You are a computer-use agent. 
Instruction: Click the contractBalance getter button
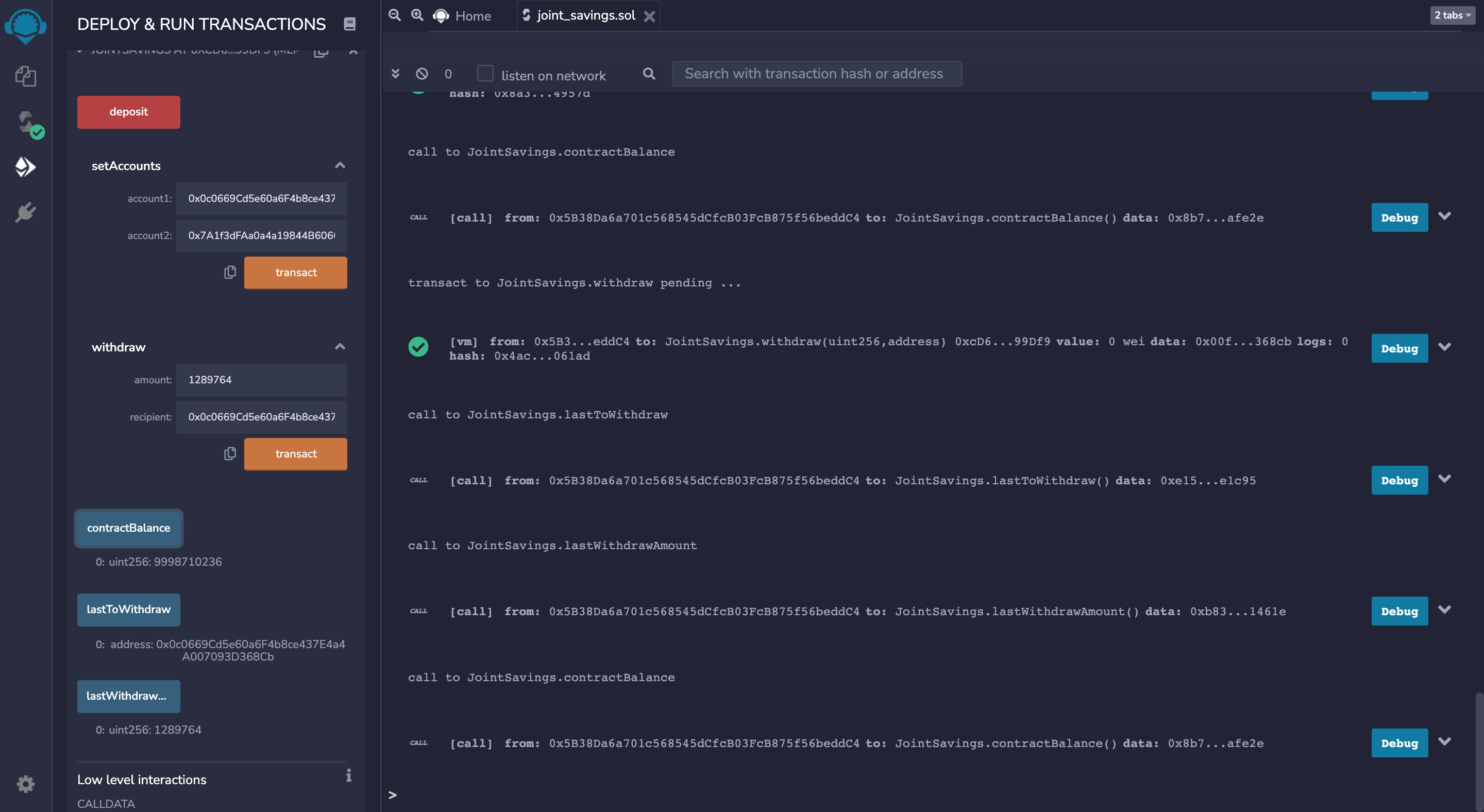pos(128,528)
